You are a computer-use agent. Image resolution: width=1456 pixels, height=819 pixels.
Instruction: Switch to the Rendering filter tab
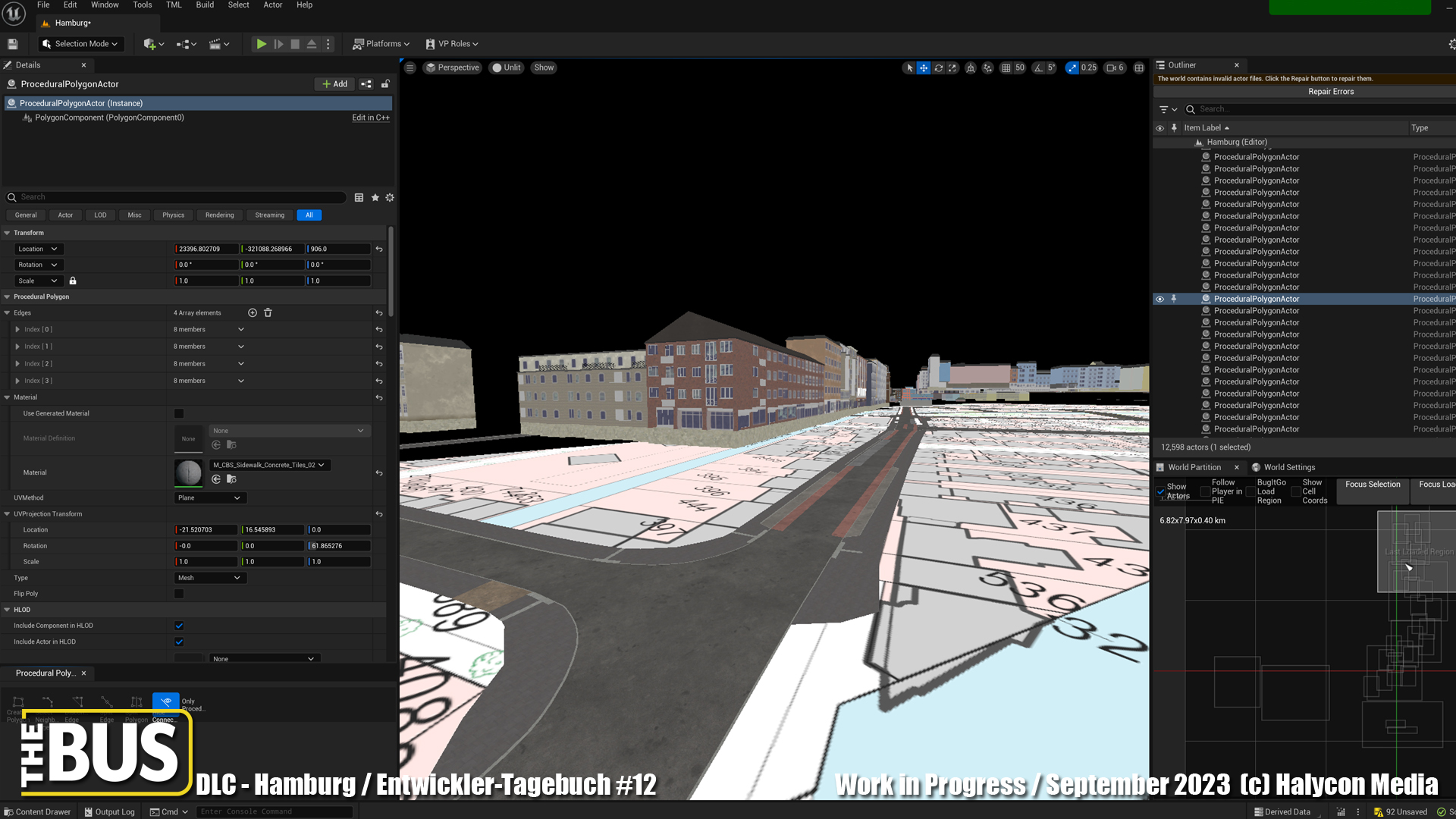coord(219,215)
